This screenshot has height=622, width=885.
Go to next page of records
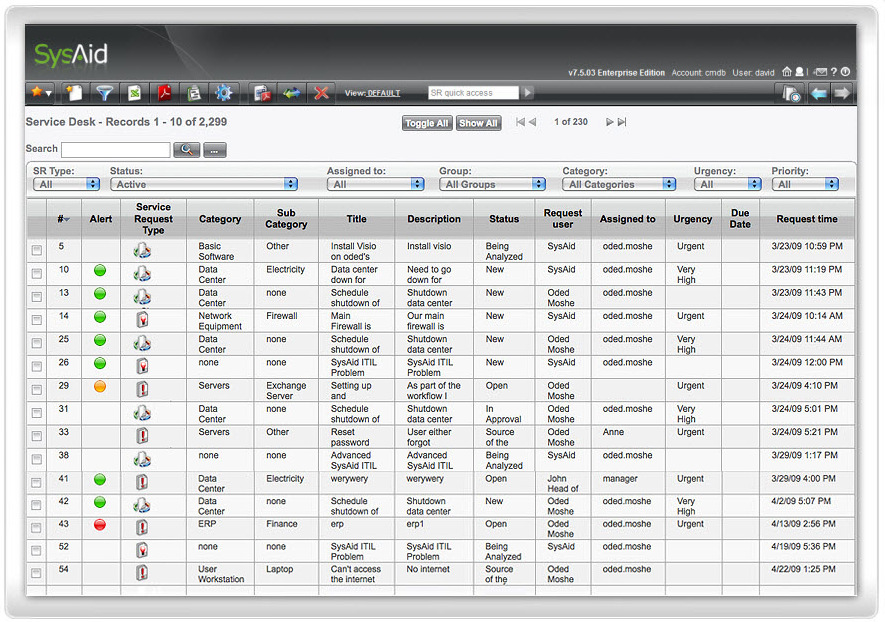coord(610,122)
